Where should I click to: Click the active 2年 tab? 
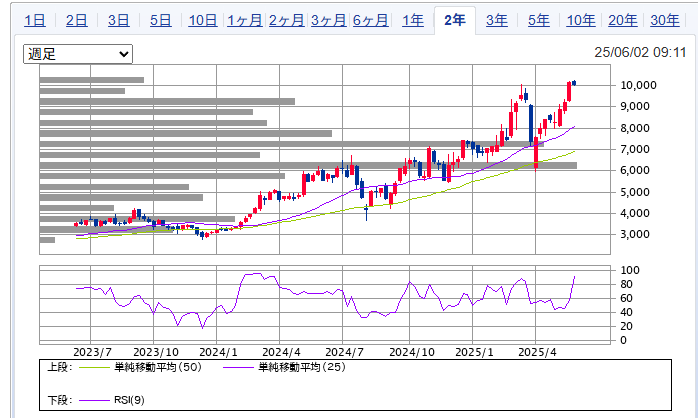[x=455, y=20]
